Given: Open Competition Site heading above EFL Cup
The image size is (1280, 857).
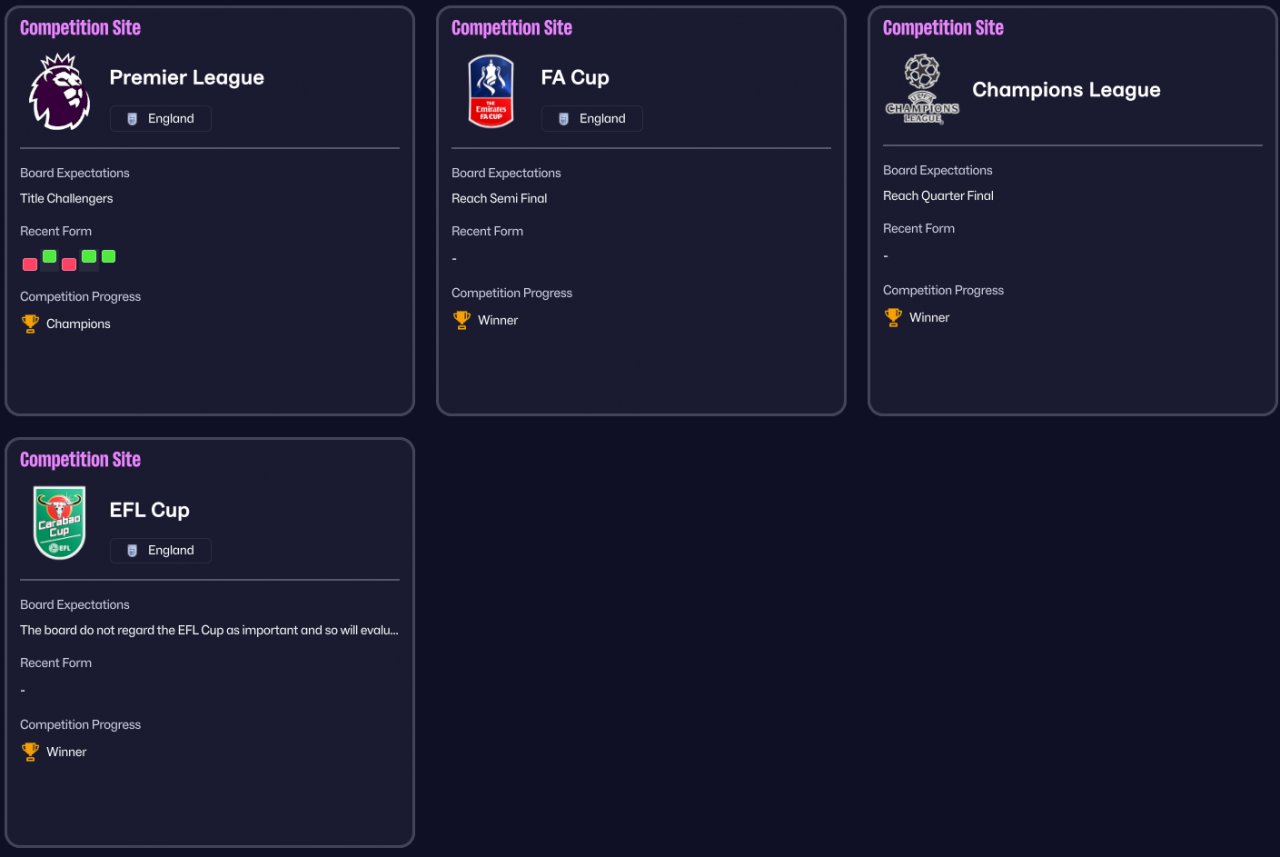Looking at the screenshot, I should [80, 460].
